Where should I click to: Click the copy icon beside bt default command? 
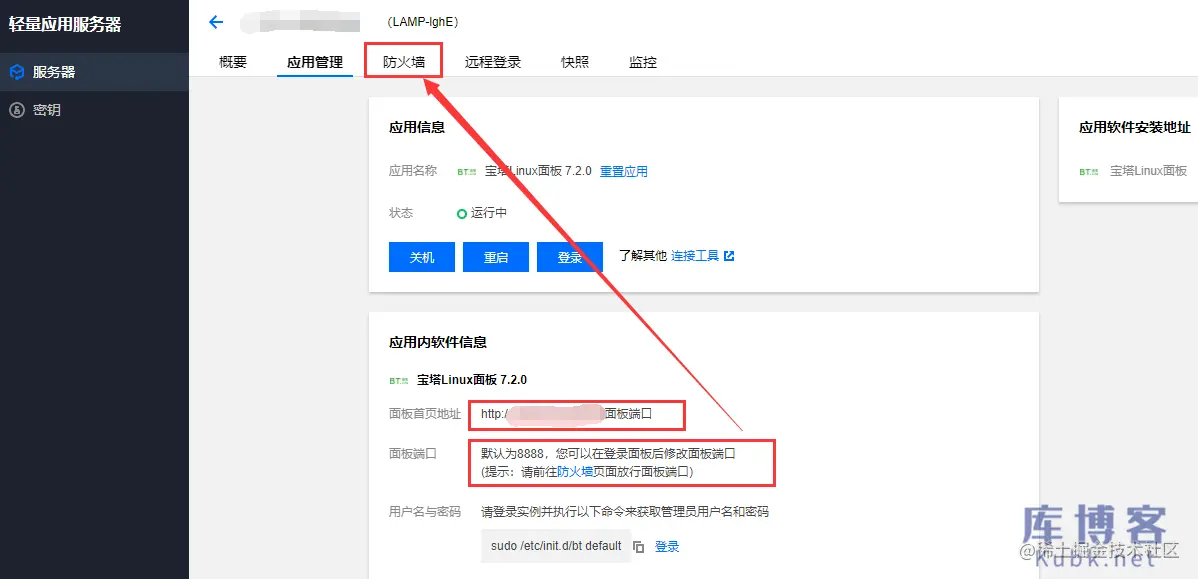point(639,547)
